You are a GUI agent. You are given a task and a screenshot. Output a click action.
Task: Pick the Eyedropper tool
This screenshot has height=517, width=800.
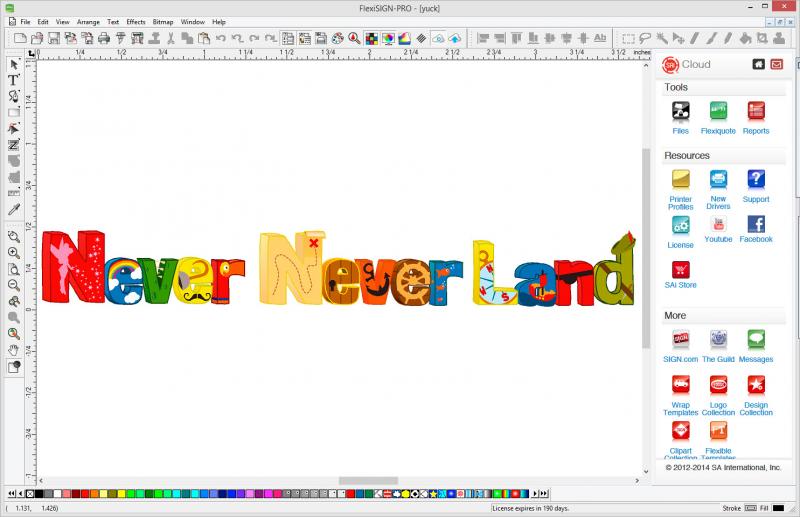click(x=14, y=210)
